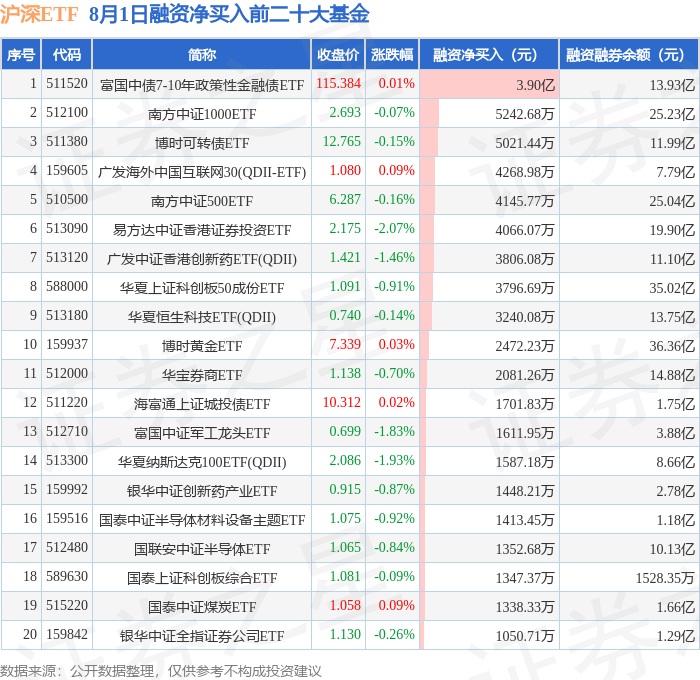
Task: Select fund code 159516
Action: [67, 519]
